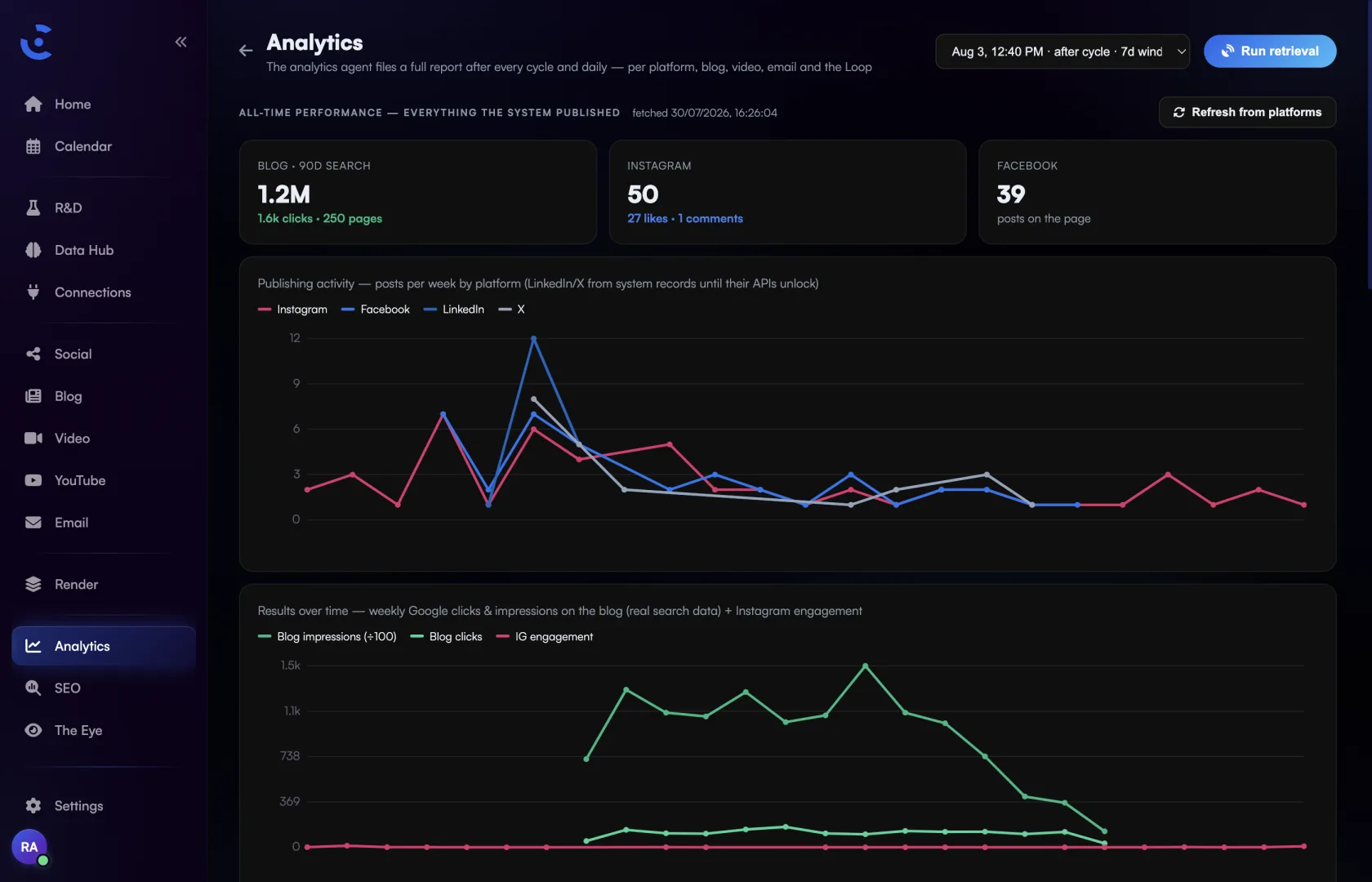Click the Calendar grid icon
Image resolution: width=1372 pixels, height=882 pixels.
(33, 146)
